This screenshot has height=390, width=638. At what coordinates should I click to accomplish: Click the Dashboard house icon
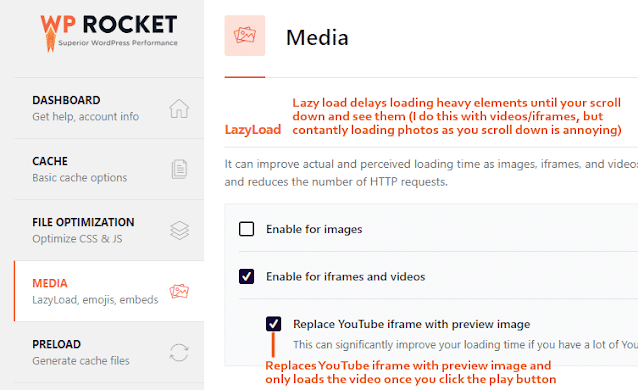(x=179, y=108)
